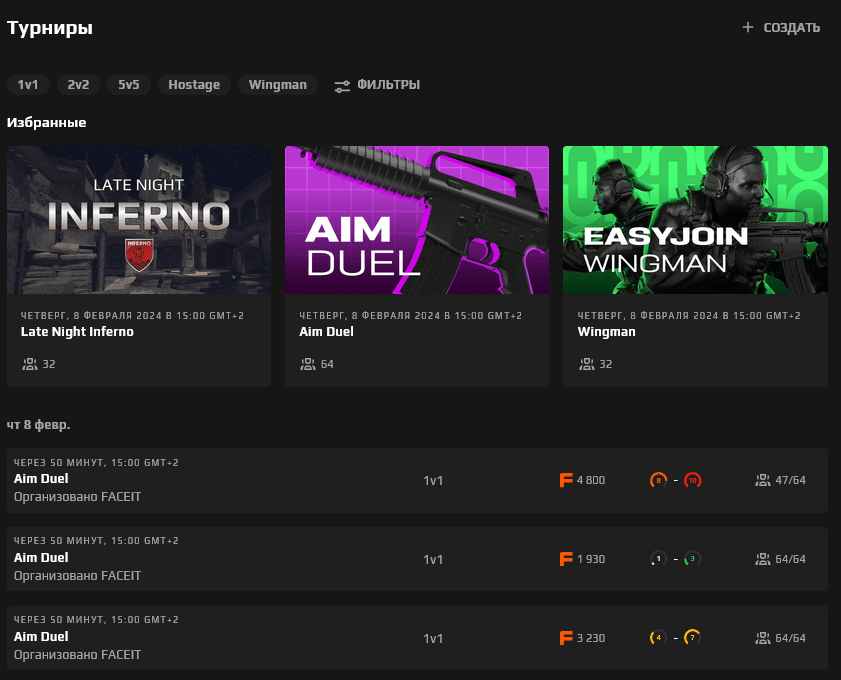Click the skill level 1 badge in second row
The width and height of the screenshot is (841, 680).
[658, 559]
